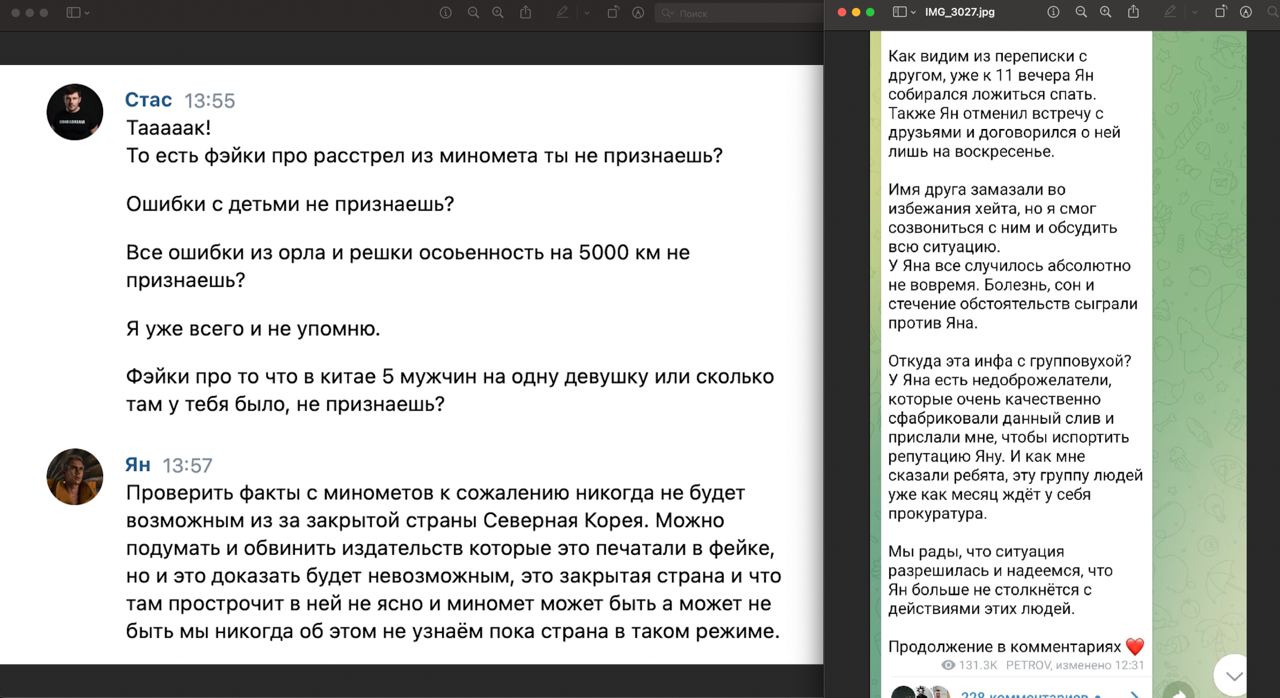Screen dimensions: 1280x698
Task: Click the line starting 'Фэйки про то что в китае'
Action: pos(450,377)
